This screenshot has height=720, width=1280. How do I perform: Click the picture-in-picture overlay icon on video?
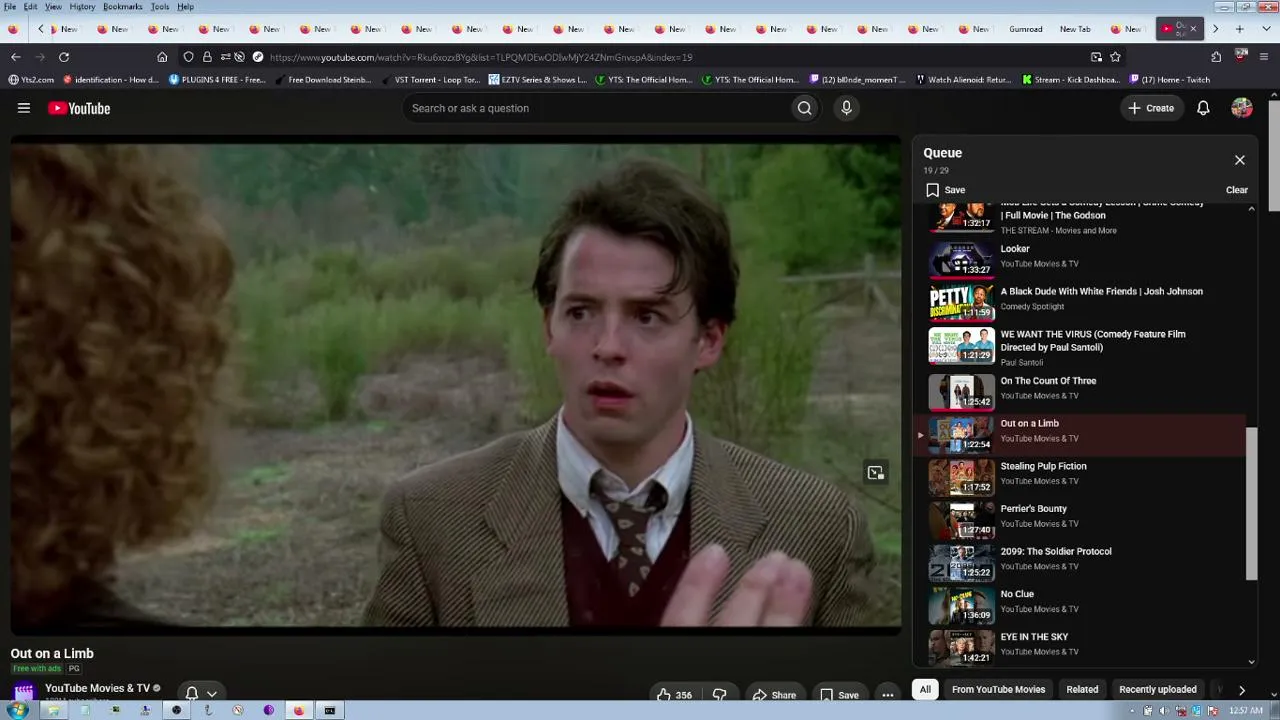(x=875, y=473)
